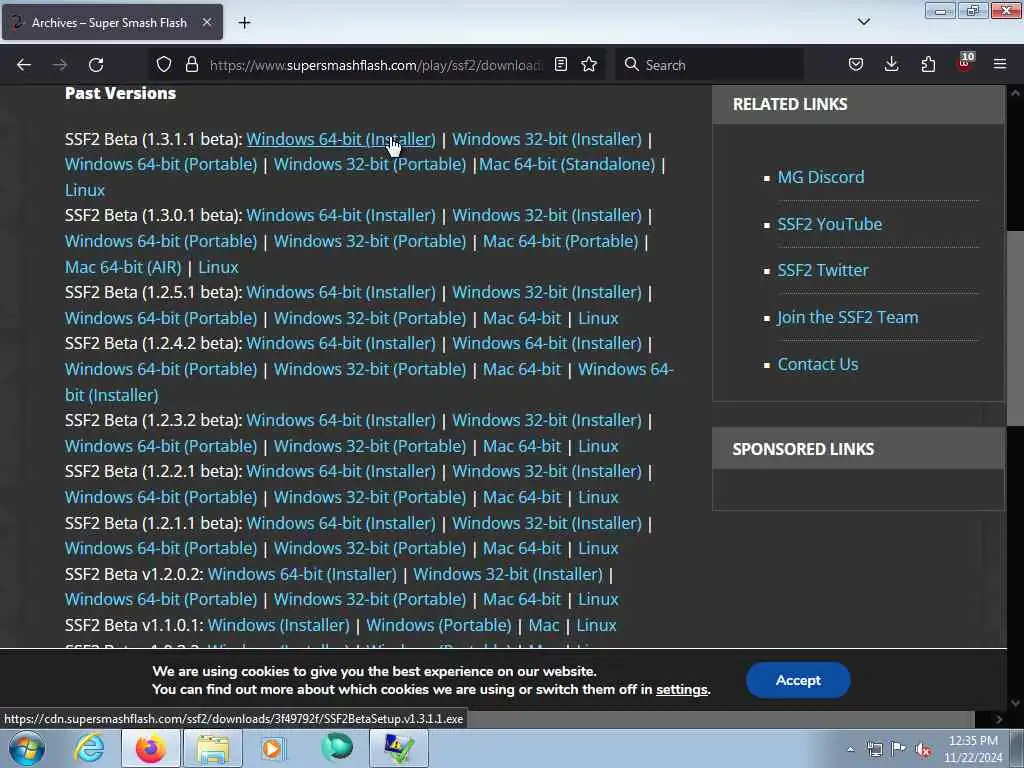Download v1.1.0.1 Mac build
This screenshot has width=1024, height=768.
pos(543,625)
